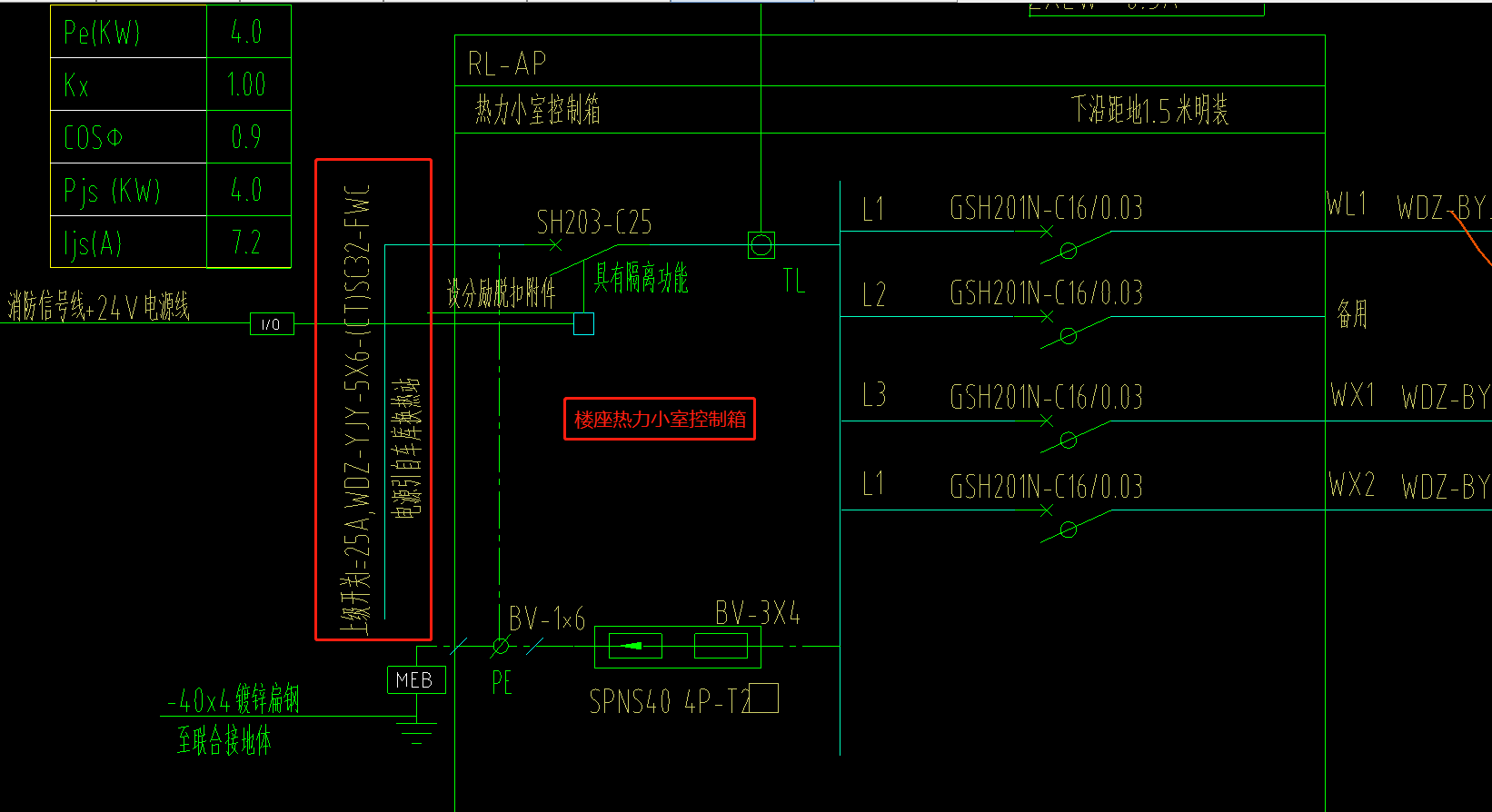Click the SPD arrow module symbol
The height and width of the screenshot is (812, 1492).
tap(635, 646)
